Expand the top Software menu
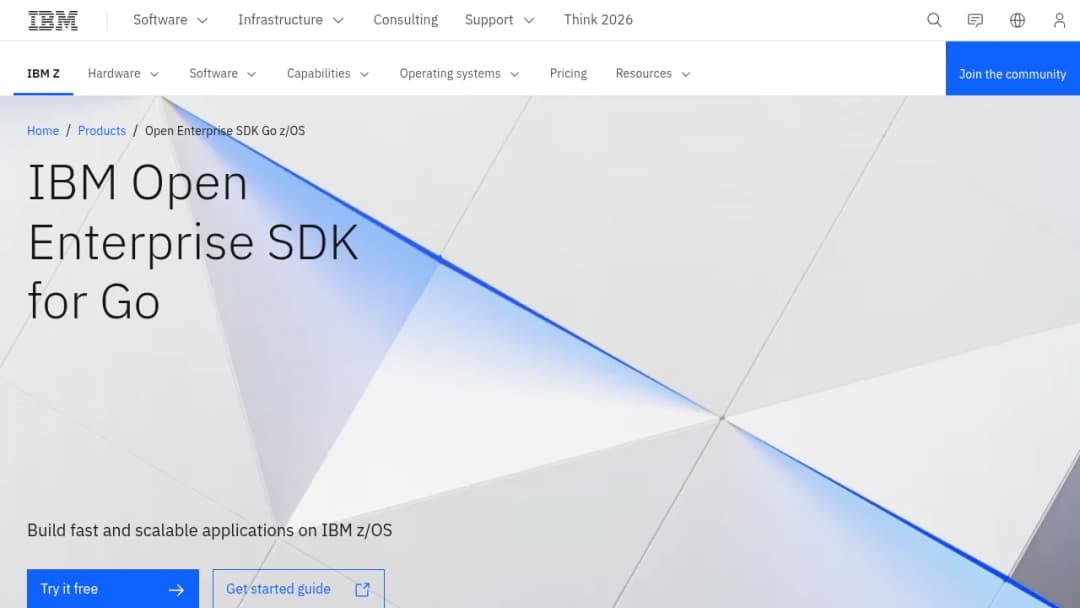This screenshot has width=1080, height=608. [170, 20]
